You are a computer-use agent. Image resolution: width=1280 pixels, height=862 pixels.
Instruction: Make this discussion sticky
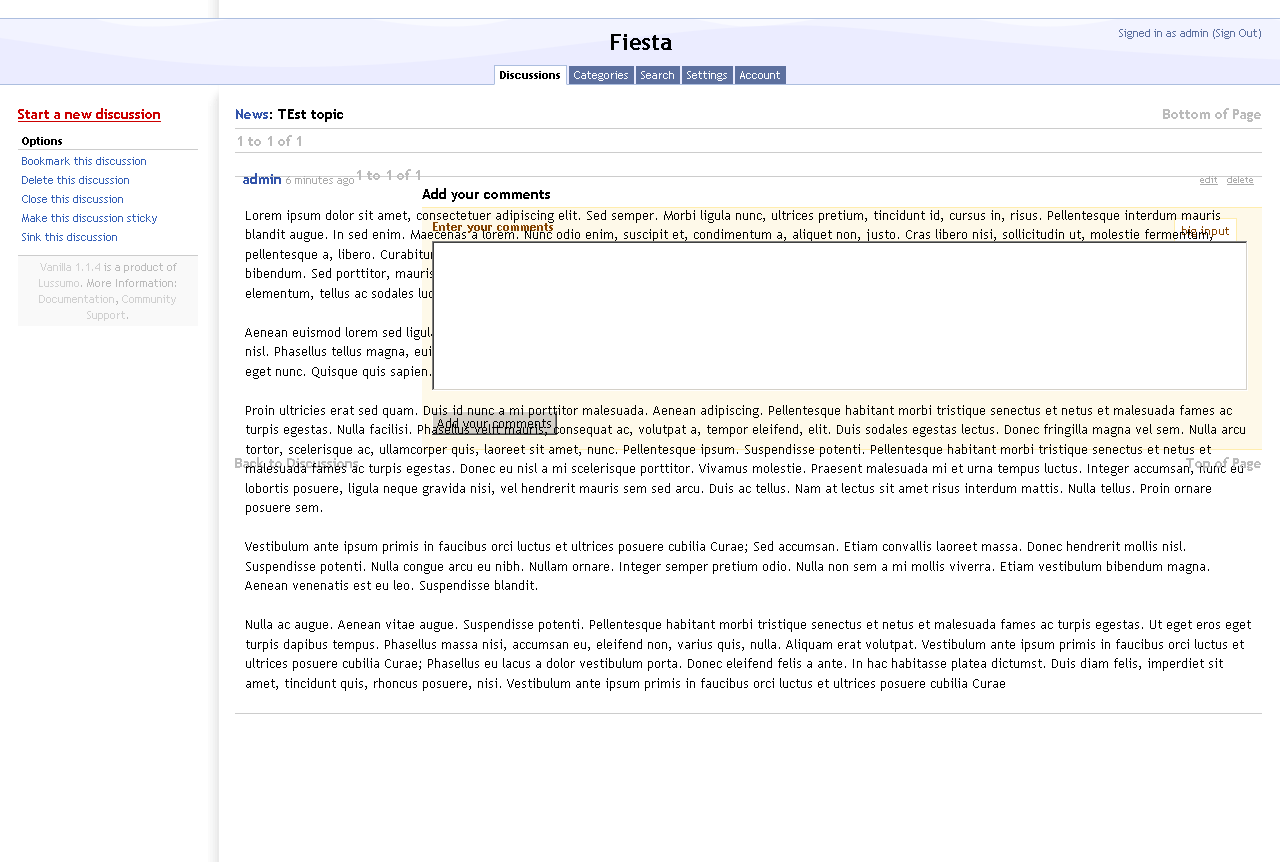(x=89, y=218)
